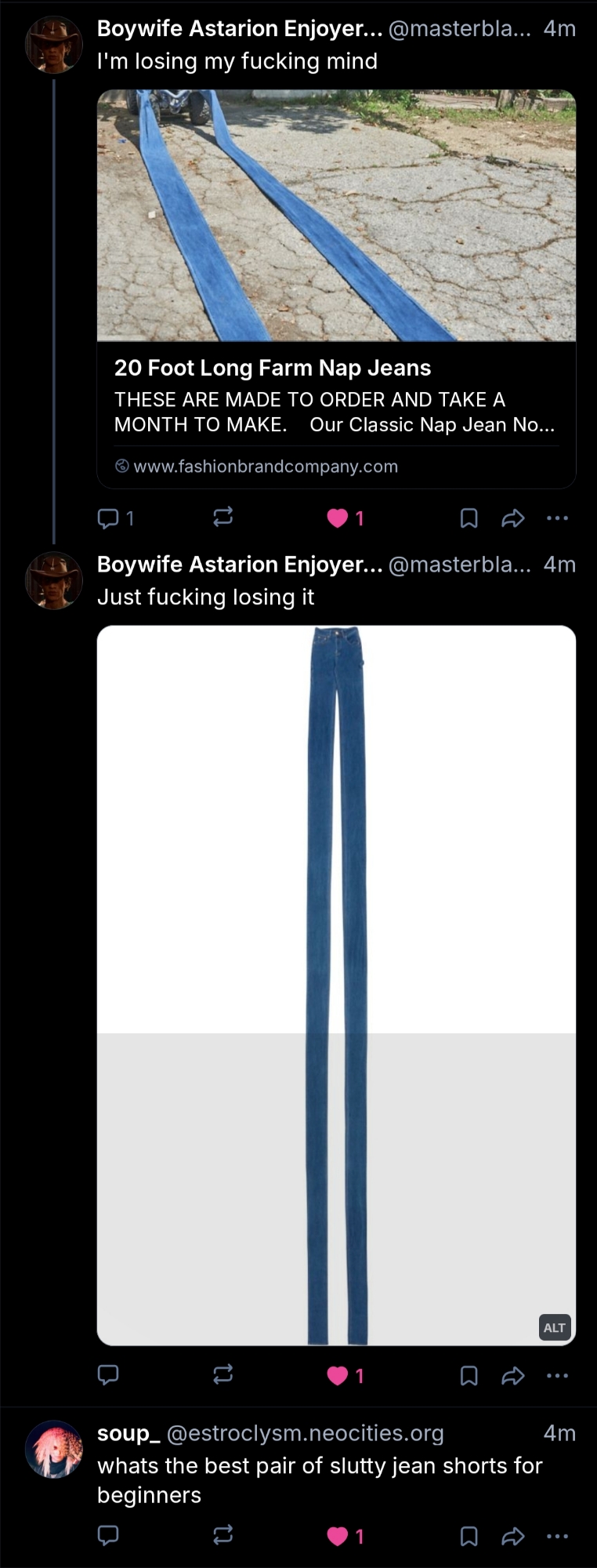Bookmark the first post with jeans link
597x1568 pixels.
469,518
